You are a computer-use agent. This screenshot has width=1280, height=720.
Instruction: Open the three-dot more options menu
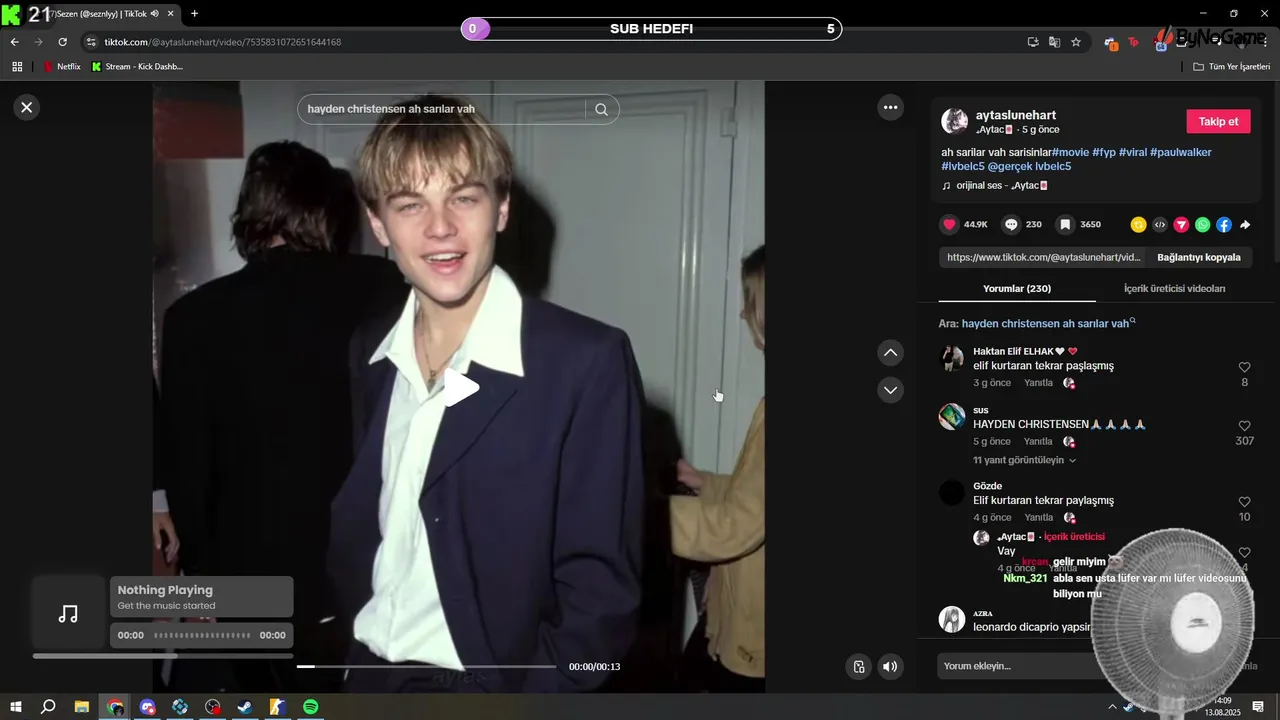[890, 107]
